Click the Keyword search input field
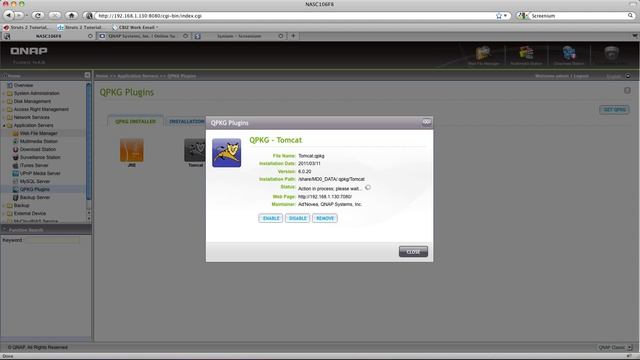The image size is (640, 360). 51,240
